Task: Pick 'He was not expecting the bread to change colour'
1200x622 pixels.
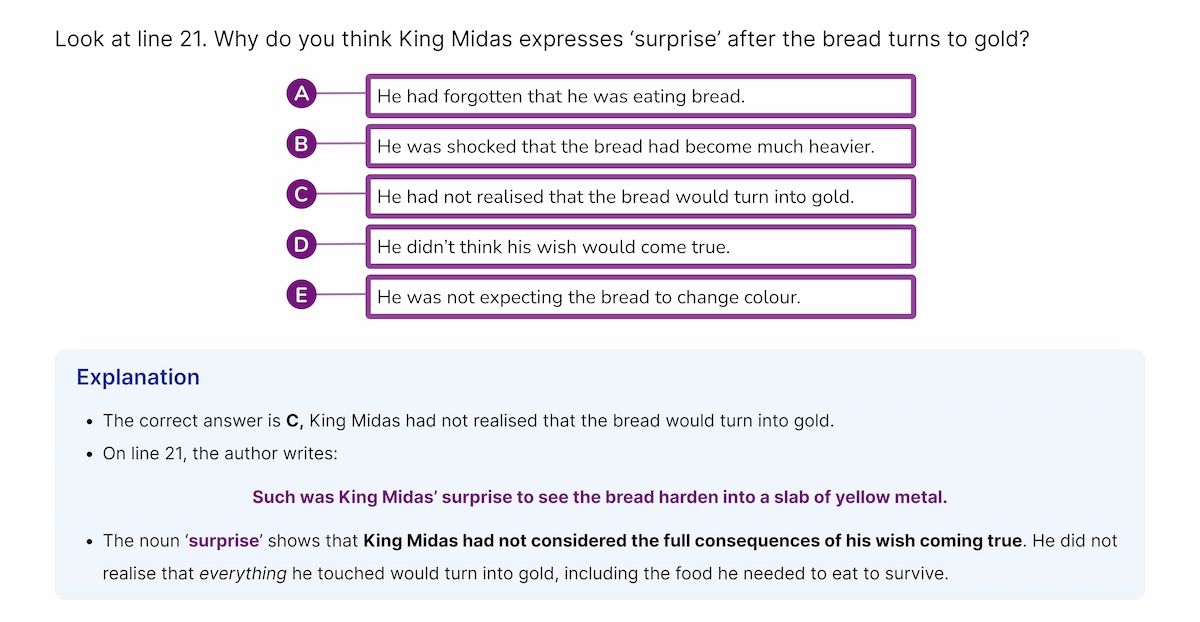Action: pyautogui.click(x=640, y=297)
